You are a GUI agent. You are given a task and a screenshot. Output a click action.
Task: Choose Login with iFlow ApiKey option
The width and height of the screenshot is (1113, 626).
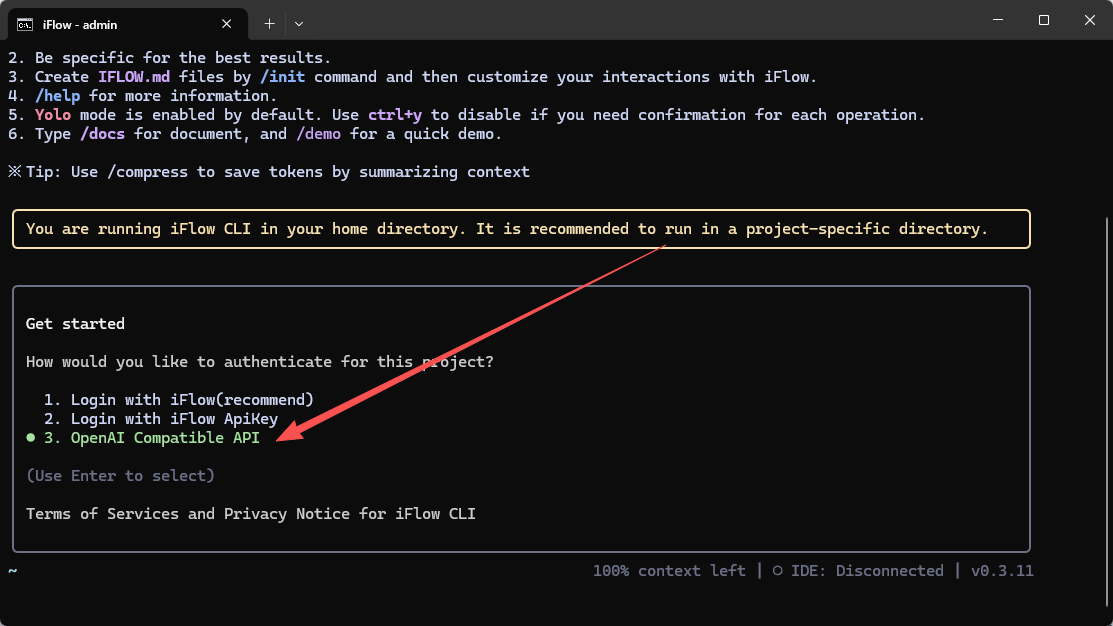[173, 419]
